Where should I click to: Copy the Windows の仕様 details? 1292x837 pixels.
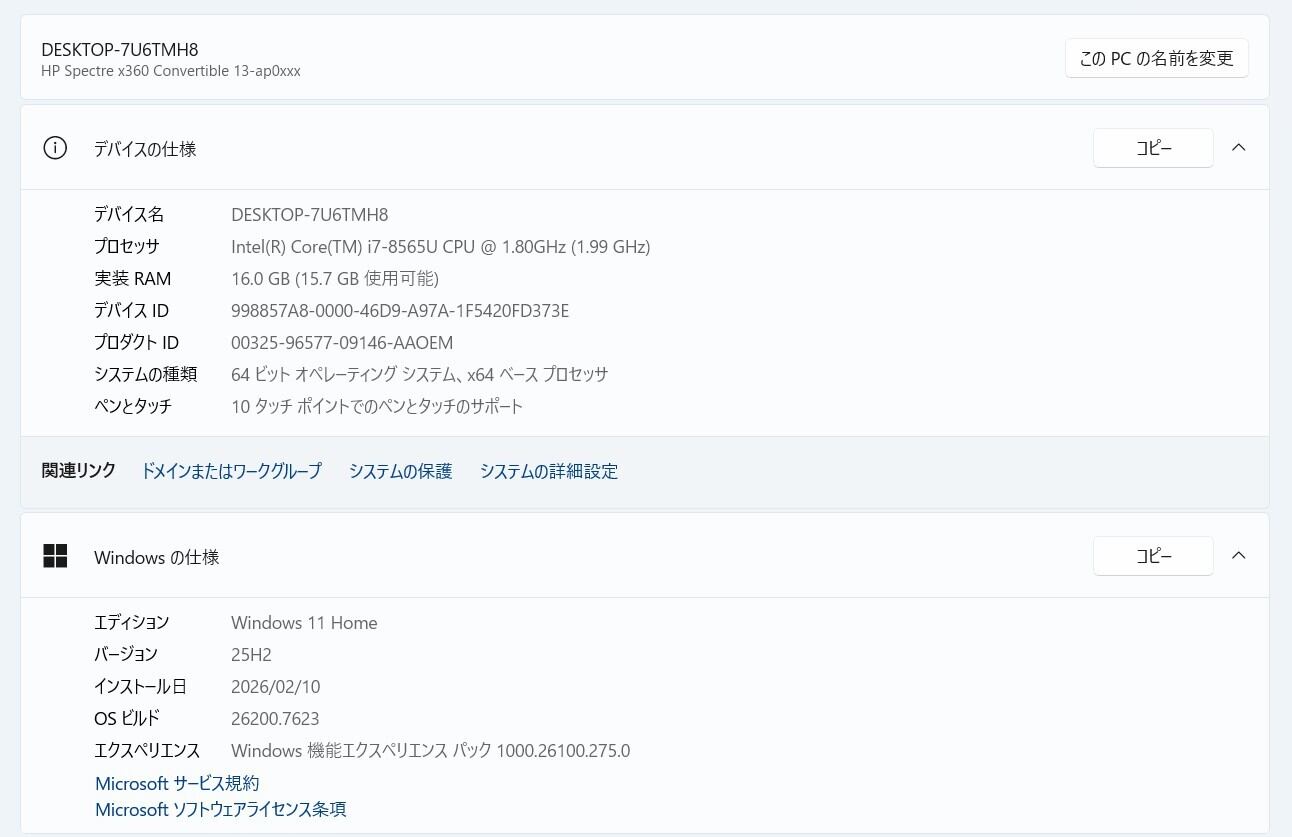[x=1153, y=556]
